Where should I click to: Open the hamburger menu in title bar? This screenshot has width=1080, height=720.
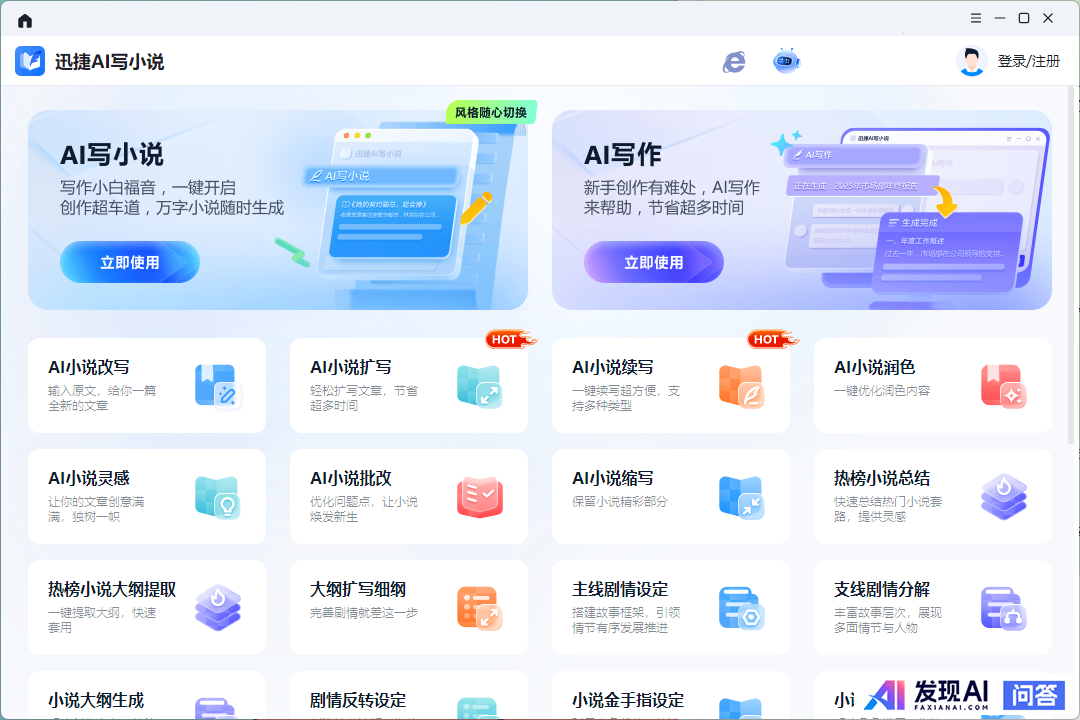(x=975, y=19)
